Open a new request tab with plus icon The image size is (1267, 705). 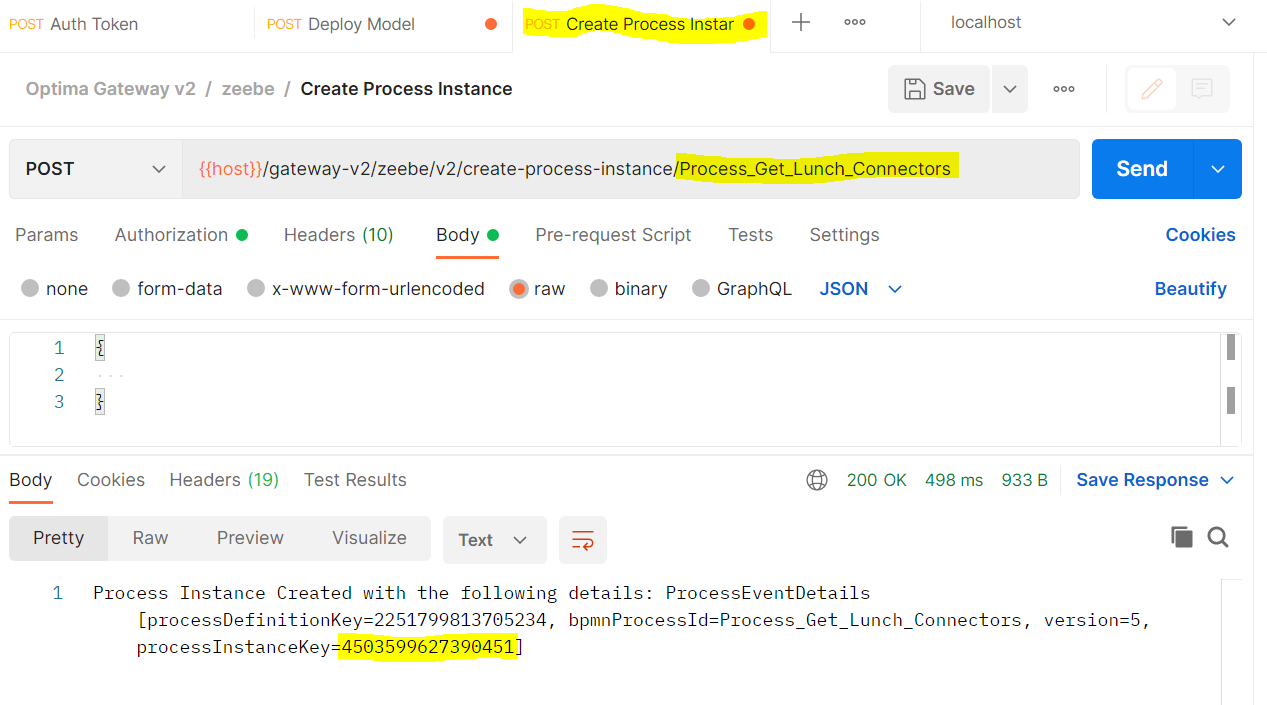coord(801,23)
